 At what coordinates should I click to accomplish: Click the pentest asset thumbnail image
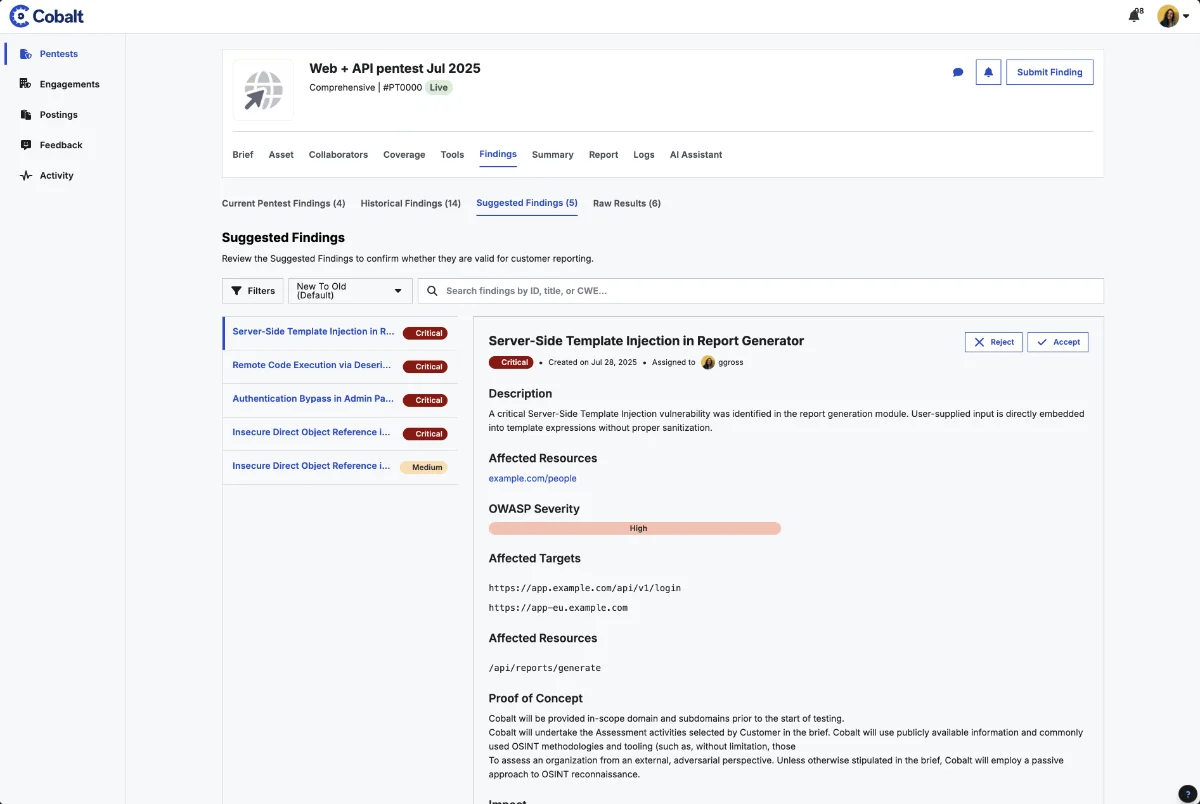click(x=263, y=90)
